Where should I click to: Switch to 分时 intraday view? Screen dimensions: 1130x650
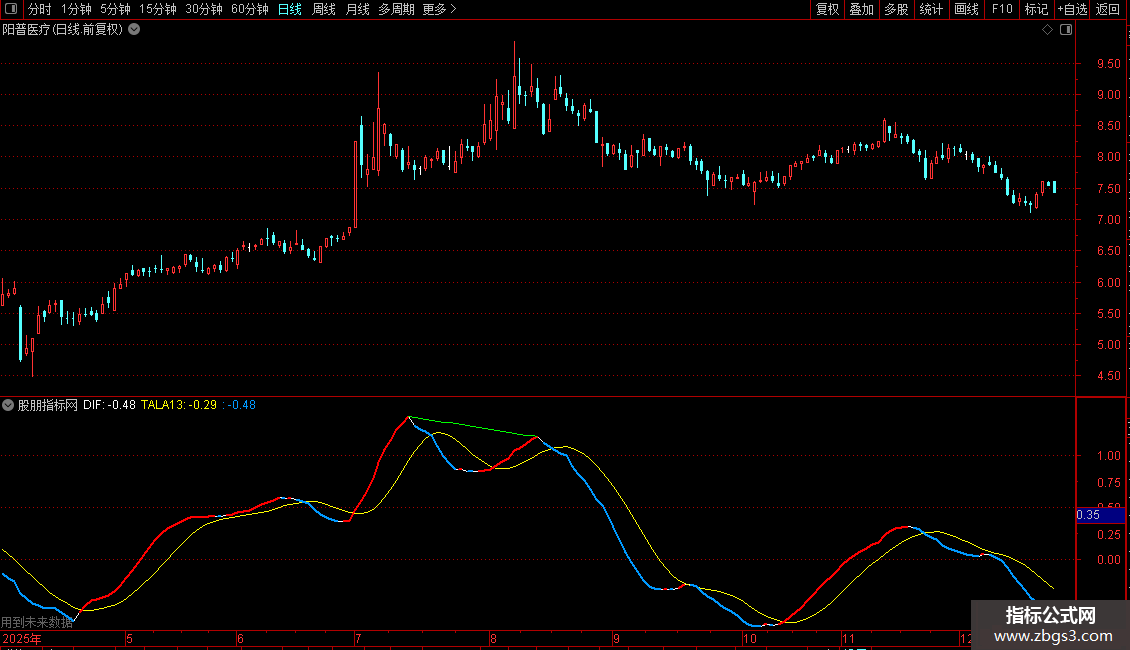40,9
